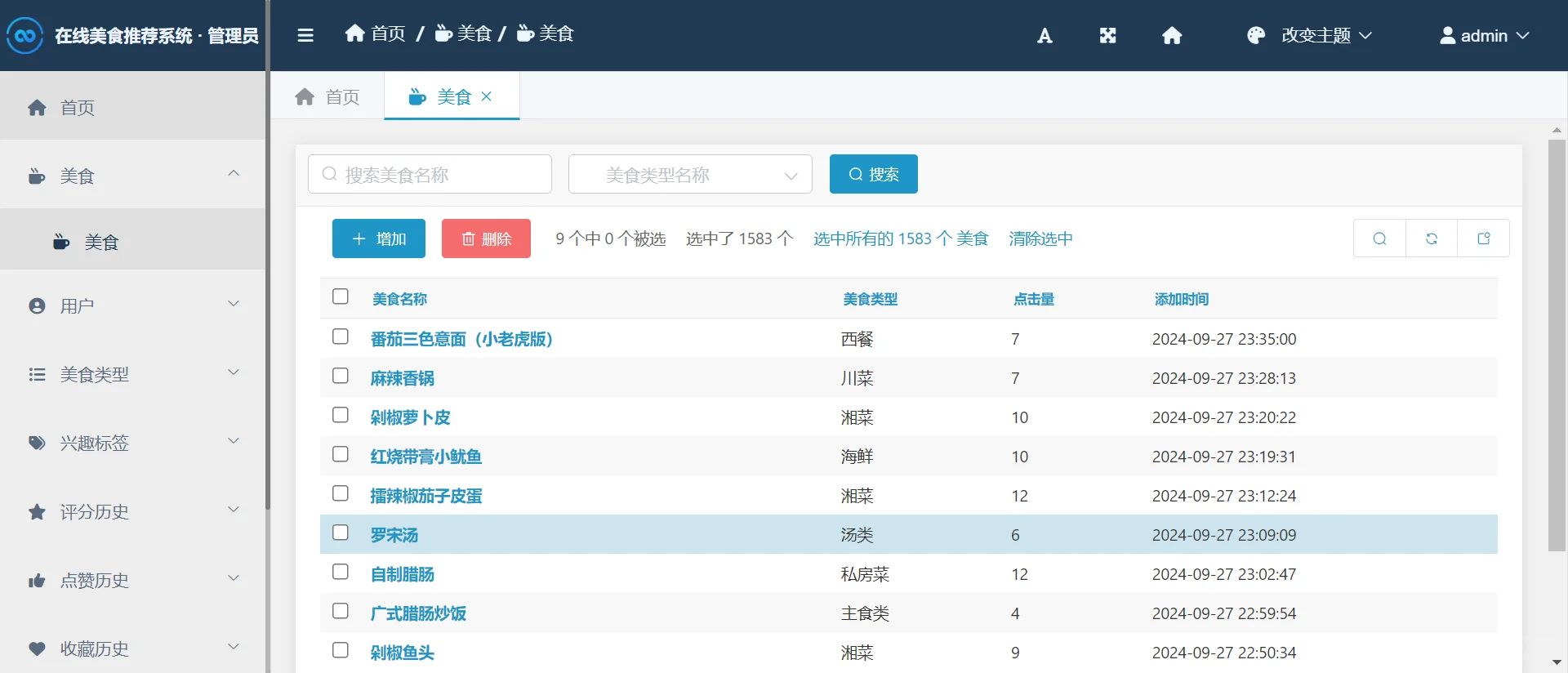Click 首页 in the breadcrumb
Viewport: 1568px width, 673px height.
click(x=388, y=33)
